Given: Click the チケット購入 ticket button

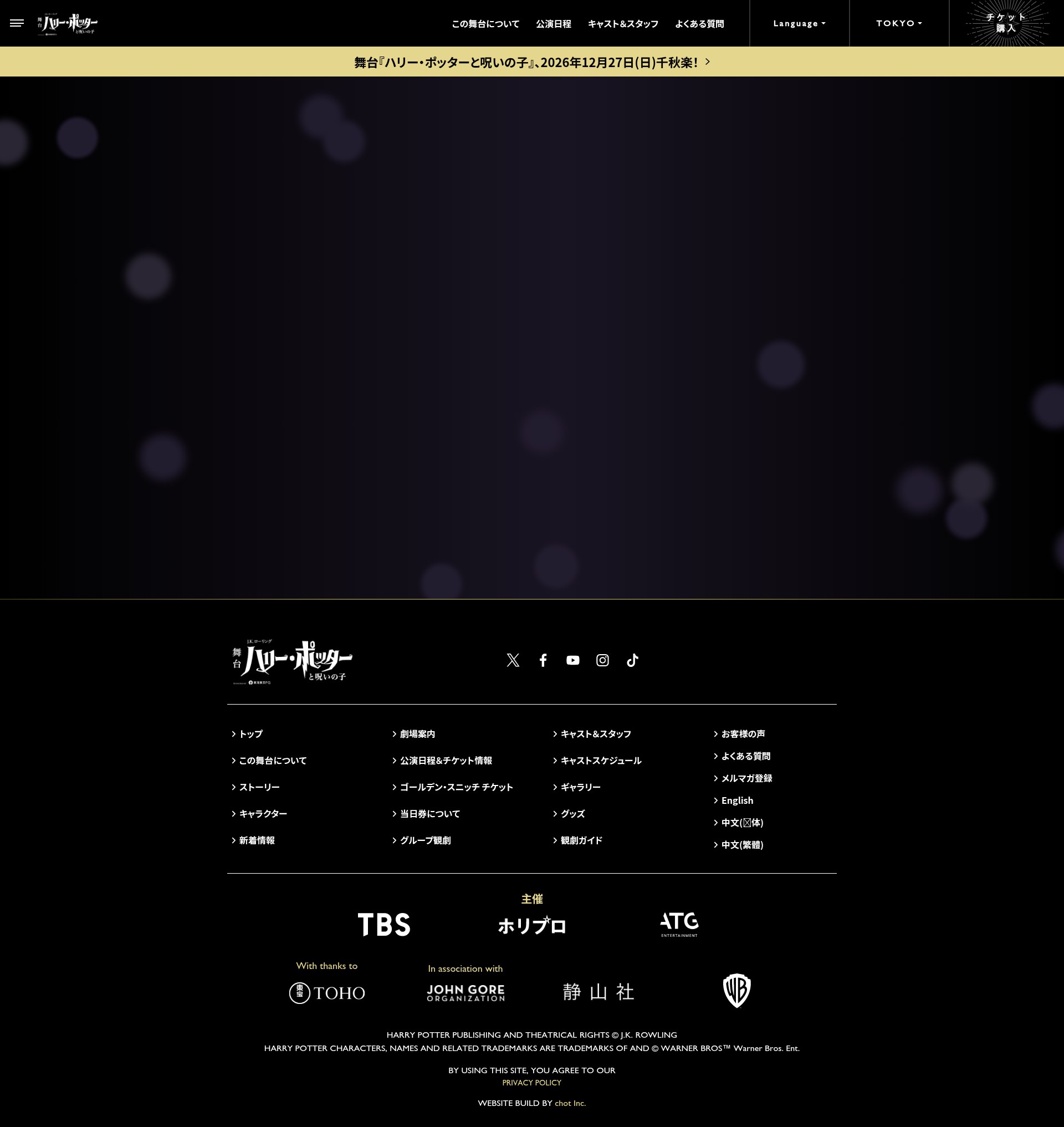Looking at the screenshot, I should [x=1007, y=23].
